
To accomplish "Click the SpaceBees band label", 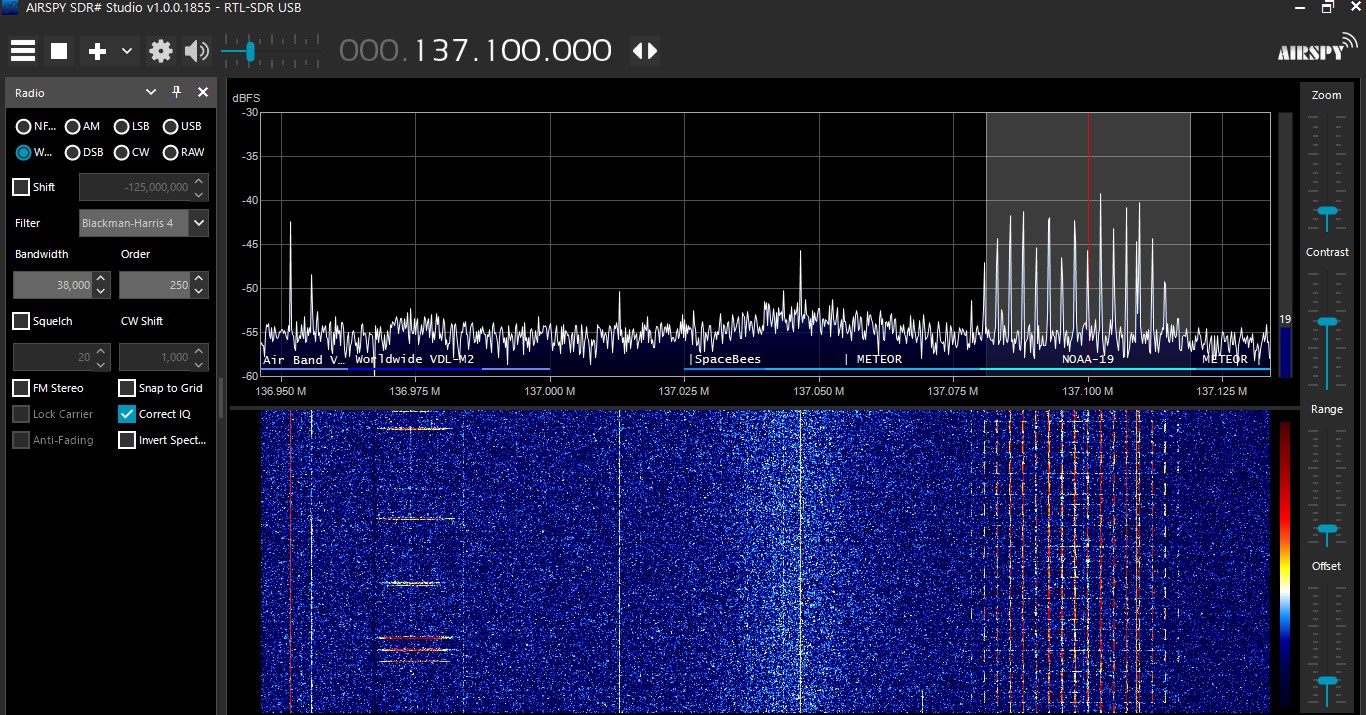I will 728,359.
